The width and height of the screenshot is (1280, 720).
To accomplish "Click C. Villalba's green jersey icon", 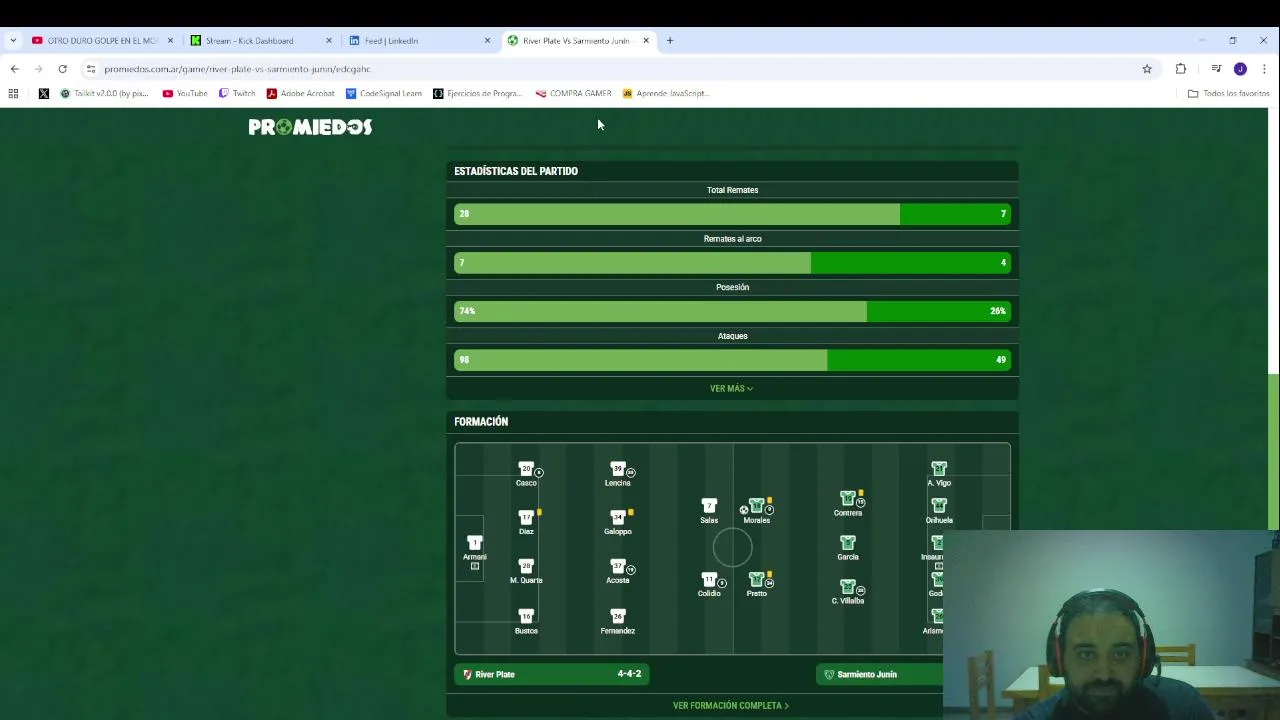I will [848, 587].
